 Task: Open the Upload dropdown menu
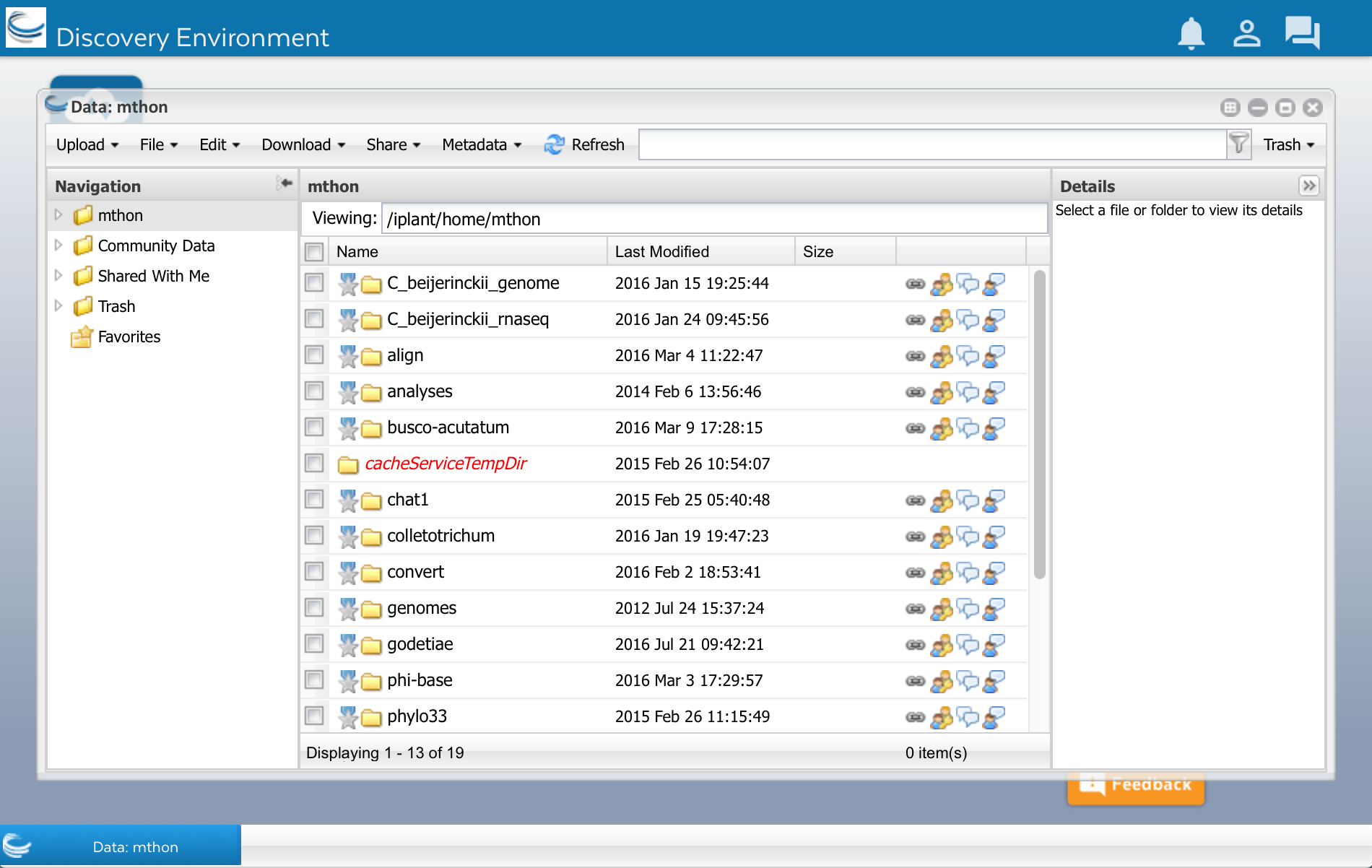(87, 144)
